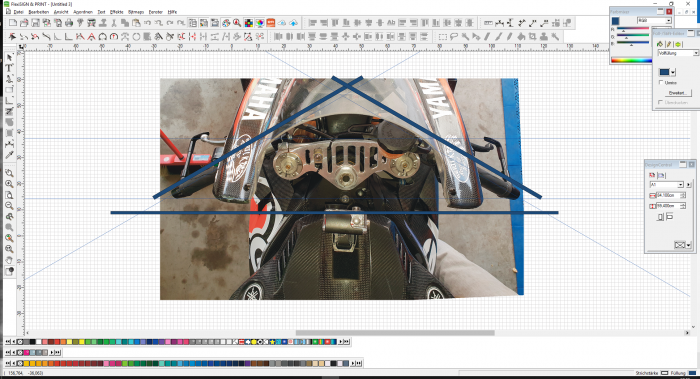The height and width of the screenshot is (379, 700).
Task: Click the Füllung swatch in status bar
Action: [x=692, y=373]
